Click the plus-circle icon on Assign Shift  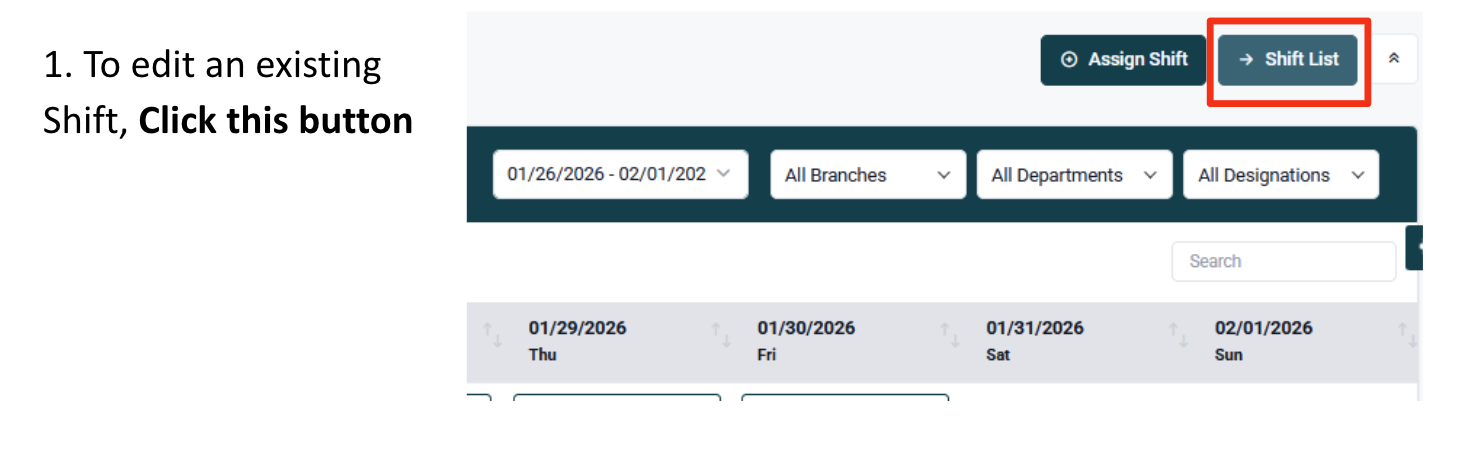tap(1069, 60)
